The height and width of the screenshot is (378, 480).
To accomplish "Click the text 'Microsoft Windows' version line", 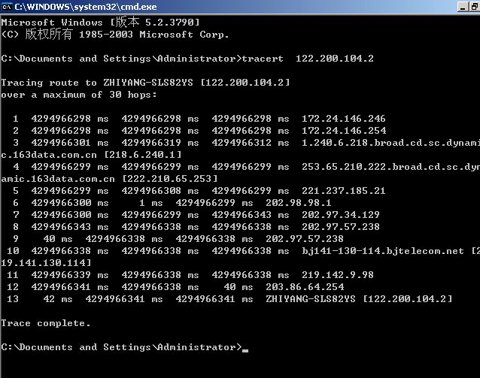I will point(100,22).
